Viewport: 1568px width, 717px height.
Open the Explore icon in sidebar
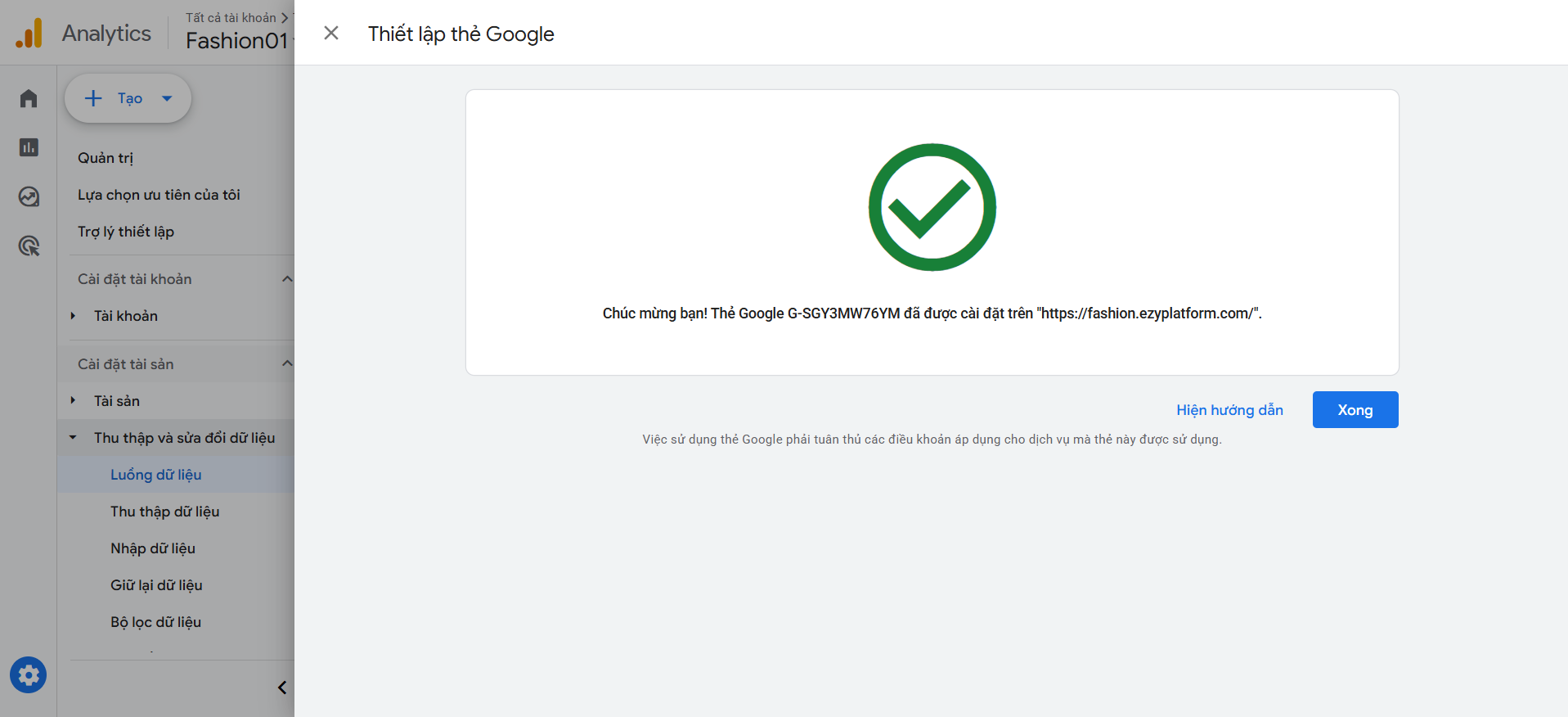(x=29, y=196)
